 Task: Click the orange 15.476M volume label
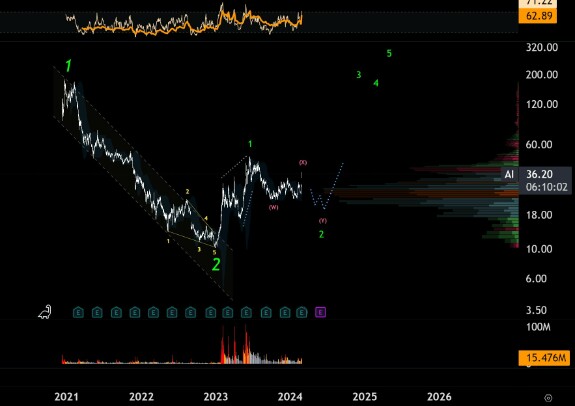point(544,358)
